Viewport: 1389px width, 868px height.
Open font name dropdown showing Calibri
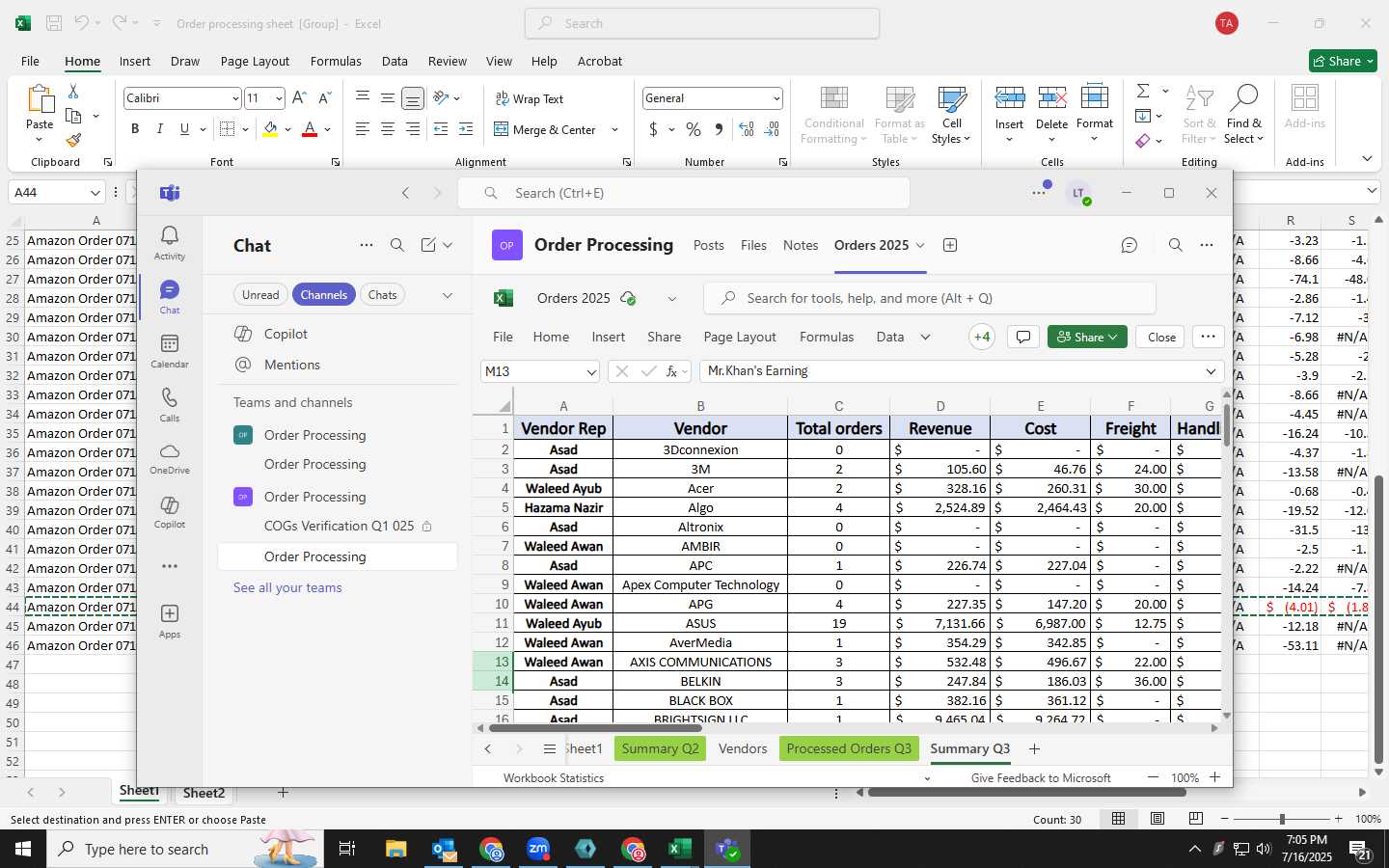pyautogui.click(x=234, y=98)
